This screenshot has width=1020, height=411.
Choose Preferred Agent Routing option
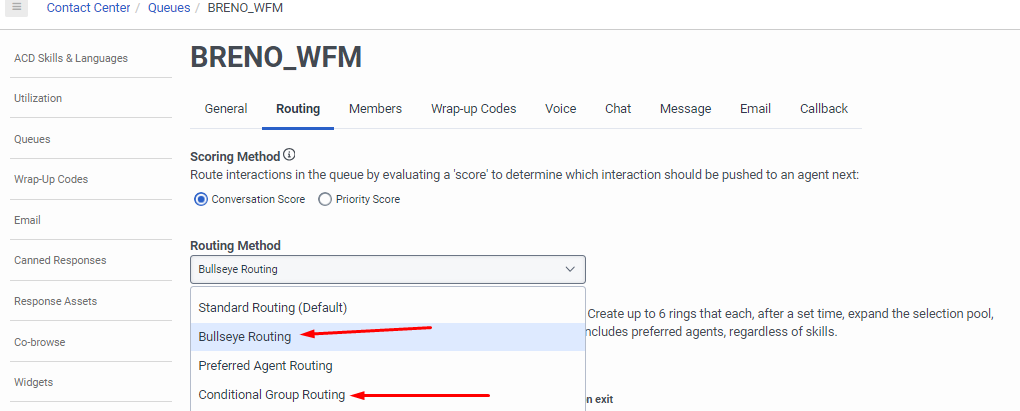[x=265, y=366]
